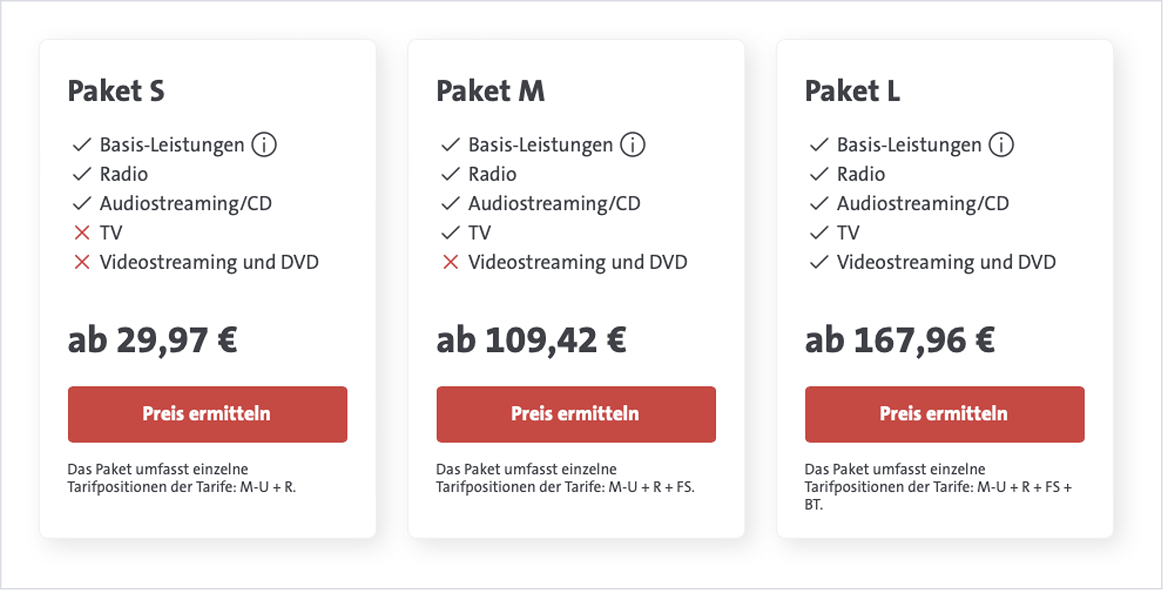
Task: Select the ab 29,97 € price label
Action: pyautogui.click(x=152, y=340)
